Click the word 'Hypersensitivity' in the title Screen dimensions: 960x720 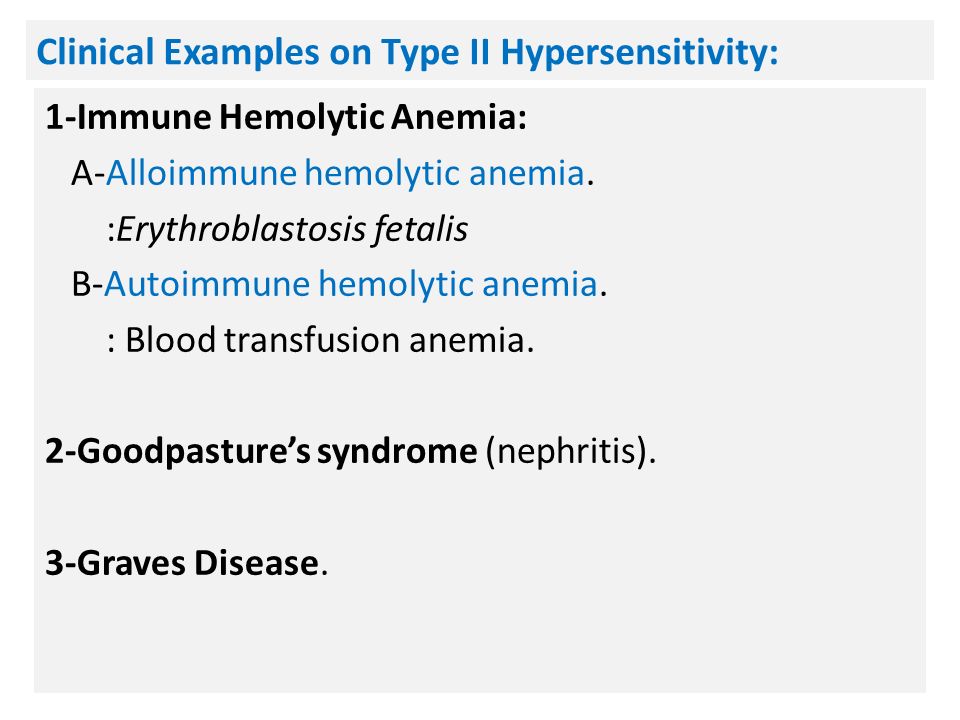639,53
